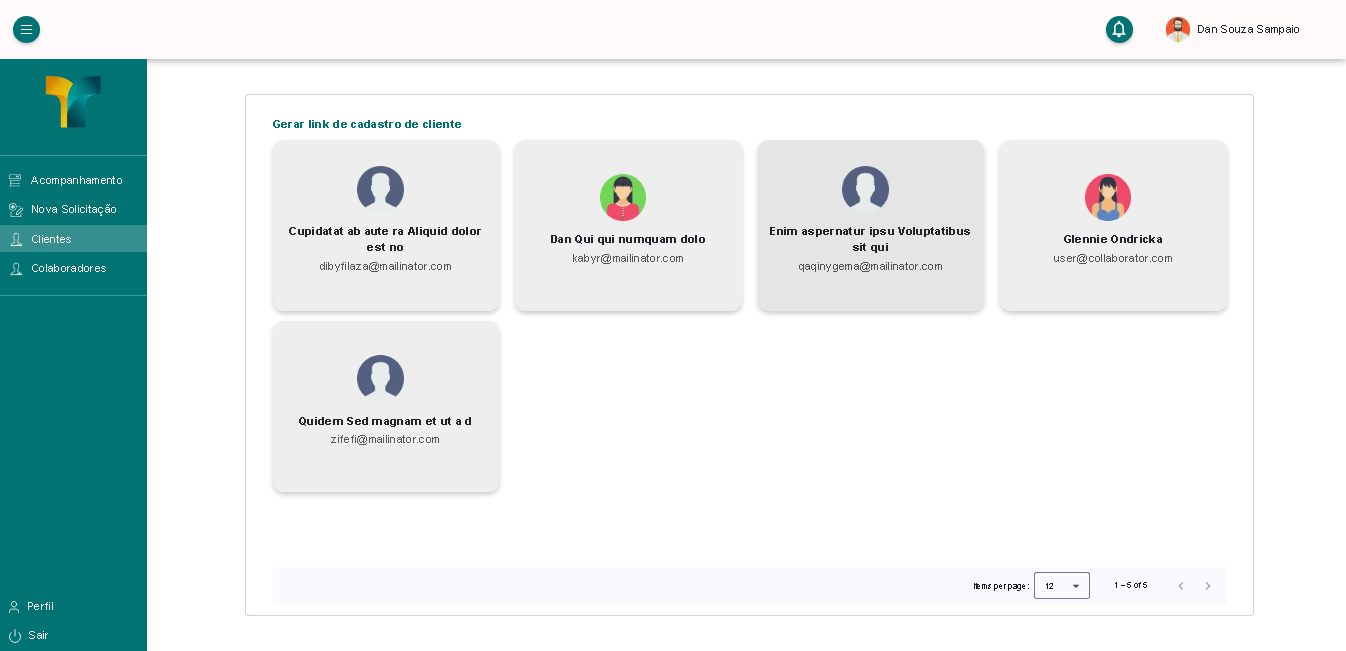Image resolution: width=1346 pixels, height=651 pixels.
Task: Click the Perfil user icon
Action: [14, 607]
